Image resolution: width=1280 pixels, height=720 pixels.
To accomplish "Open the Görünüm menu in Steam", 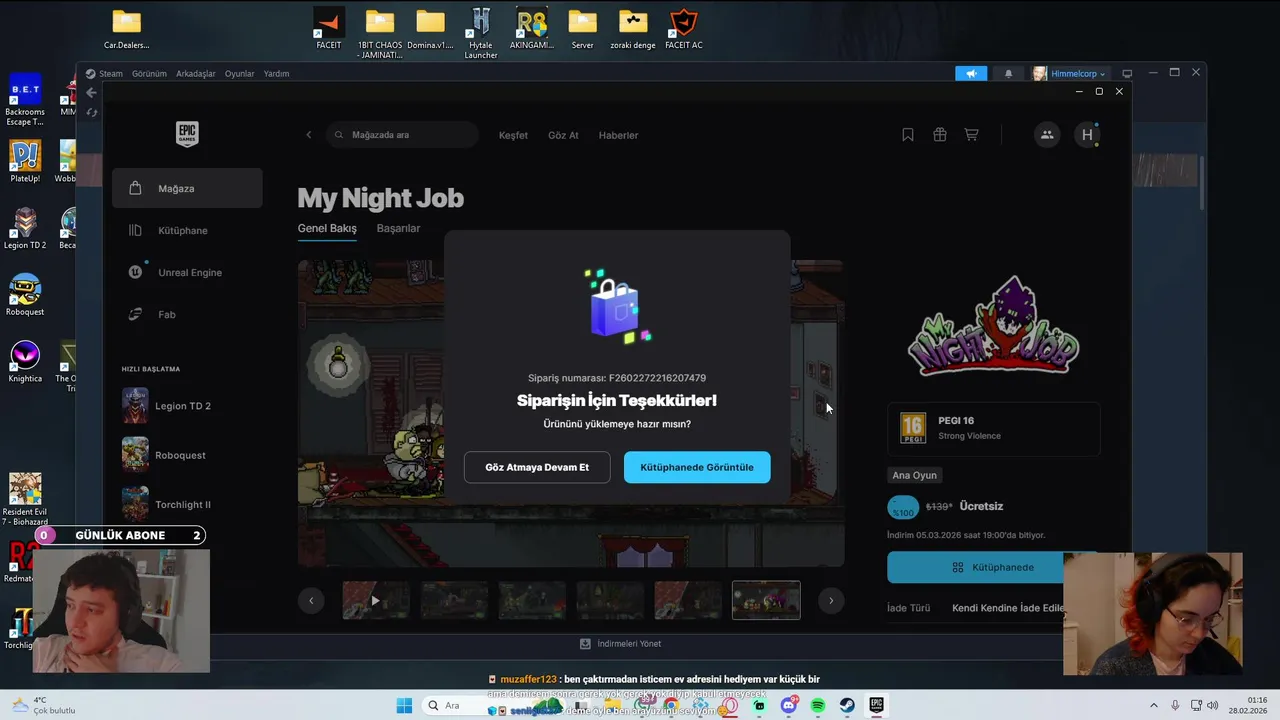I will point(149,73).
